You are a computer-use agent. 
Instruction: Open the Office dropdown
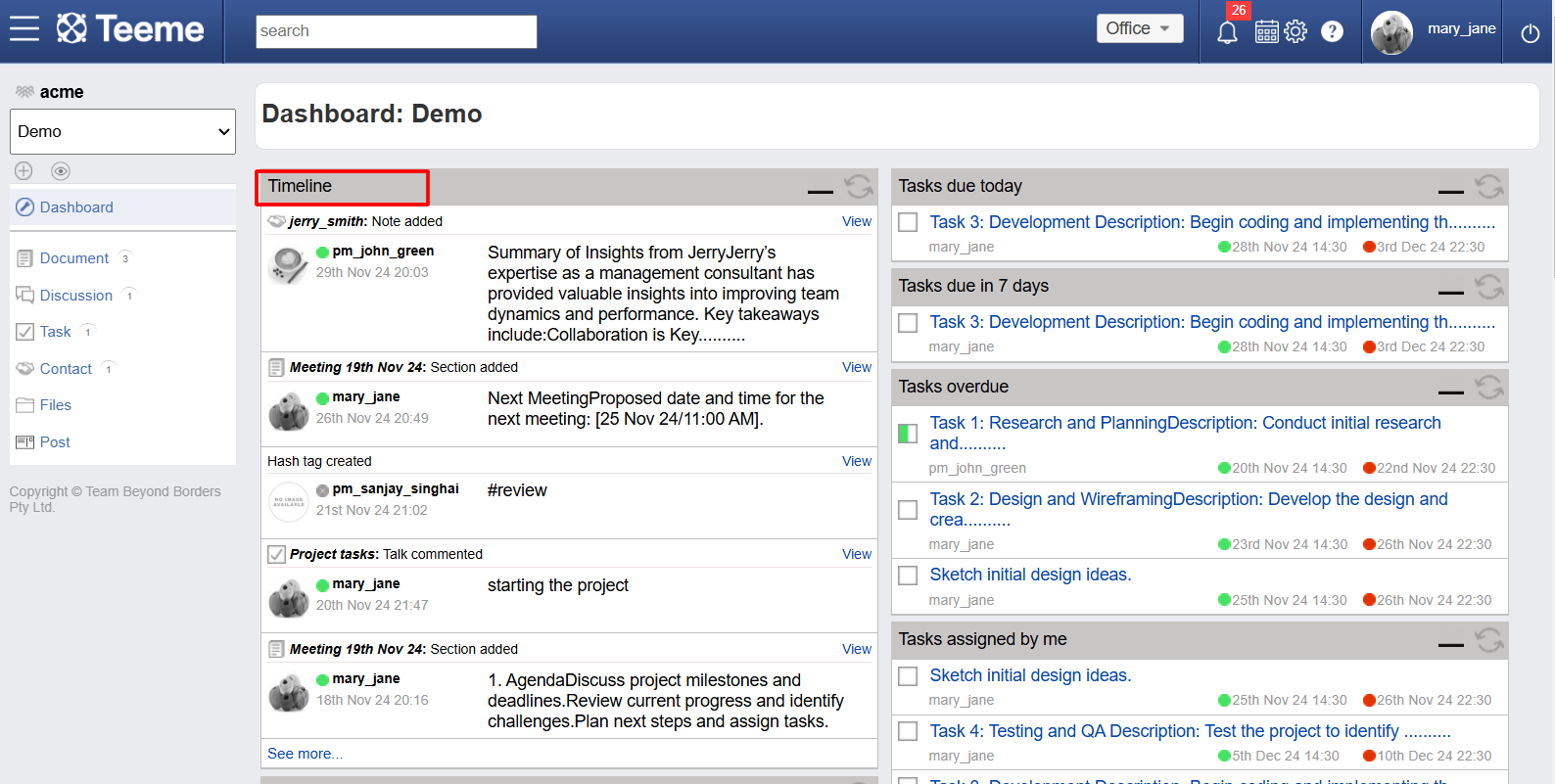pyautogui.click(x=1140, y=28)
